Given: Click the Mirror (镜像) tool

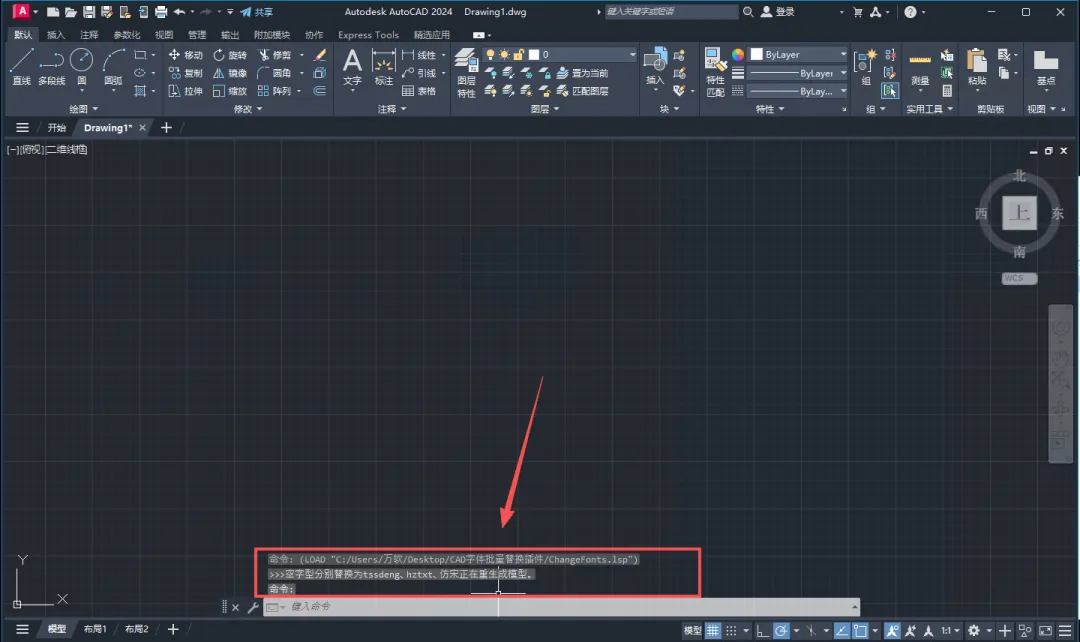Looking at the screenshot, I should tap(229, 73).
